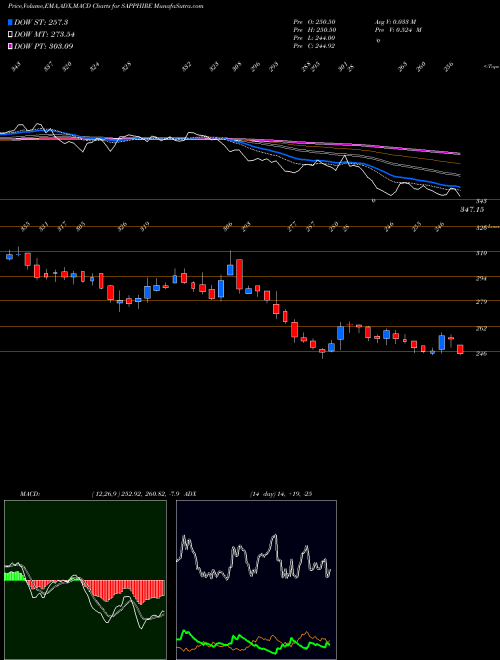Click the 262 price axis label
Screen dimensions: 500x660
[481, 328]
